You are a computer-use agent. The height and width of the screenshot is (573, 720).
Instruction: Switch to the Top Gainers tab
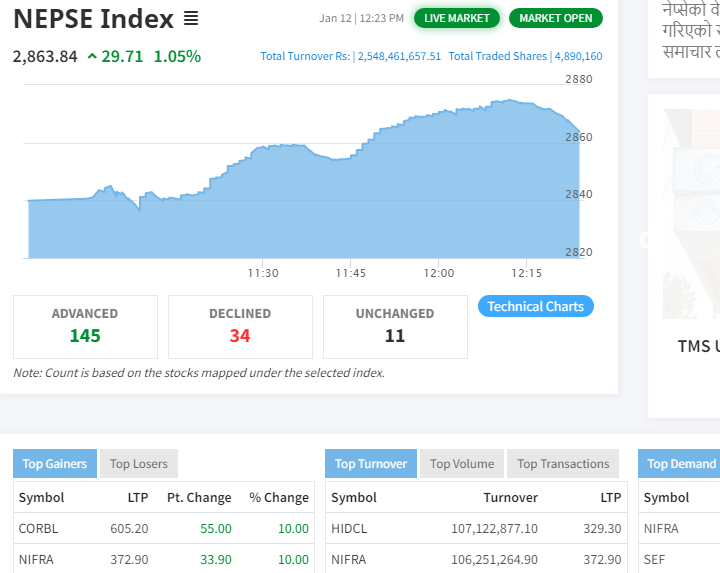pyautogui.click(x=55, y=464)
